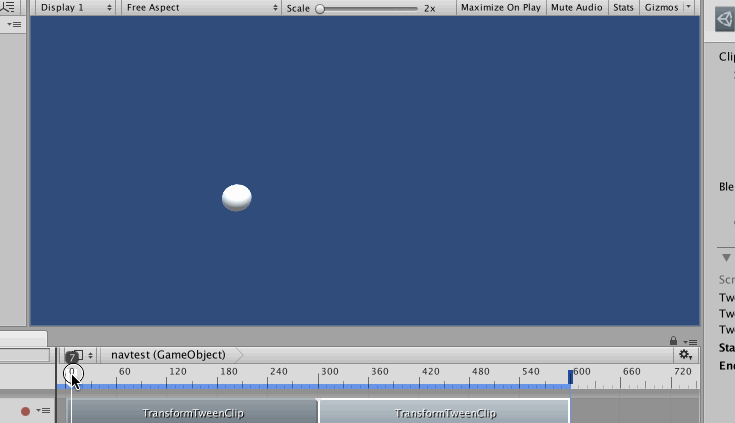This screenshot has height=423, width=735.
Task: Open the Free Aspect dropdown
Action: (x=201, y=8)
